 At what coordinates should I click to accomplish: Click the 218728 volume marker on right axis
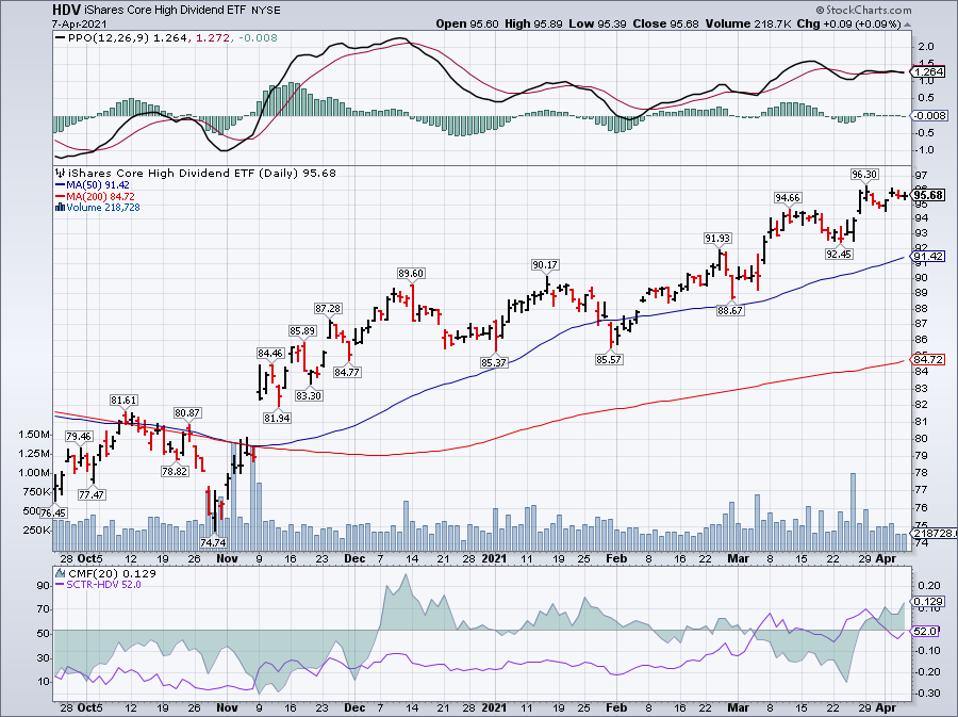pos(934,533)
